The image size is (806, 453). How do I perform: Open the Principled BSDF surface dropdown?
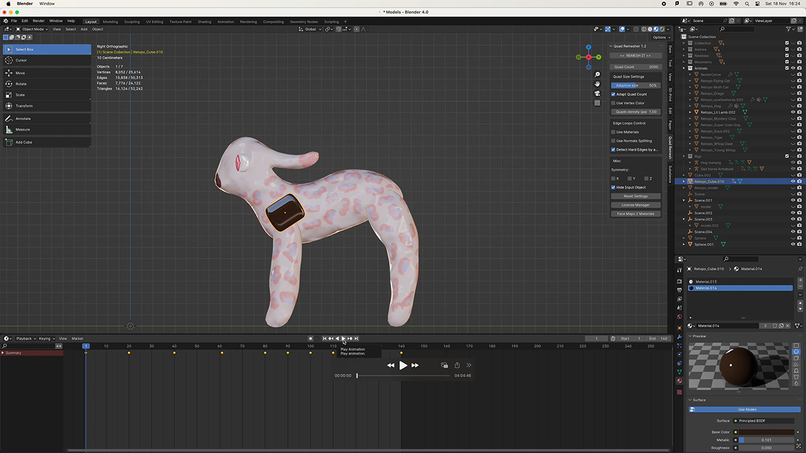coord(764,421)
